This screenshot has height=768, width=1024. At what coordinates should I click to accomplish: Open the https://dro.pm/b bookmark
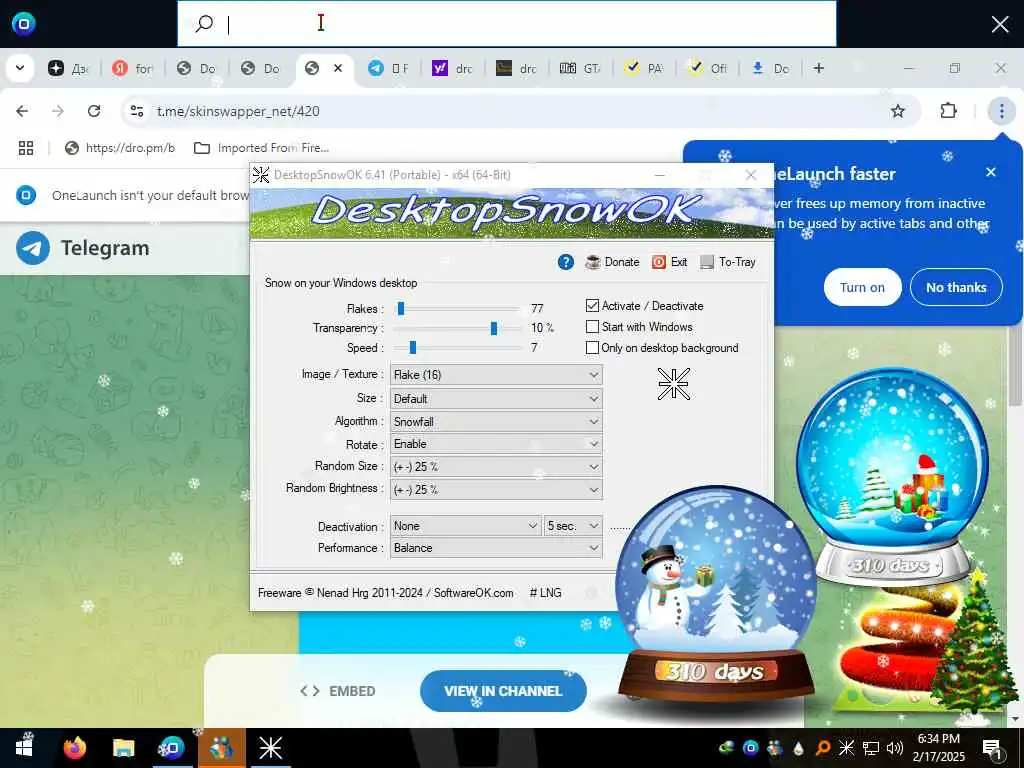click(x=120, y=148)
